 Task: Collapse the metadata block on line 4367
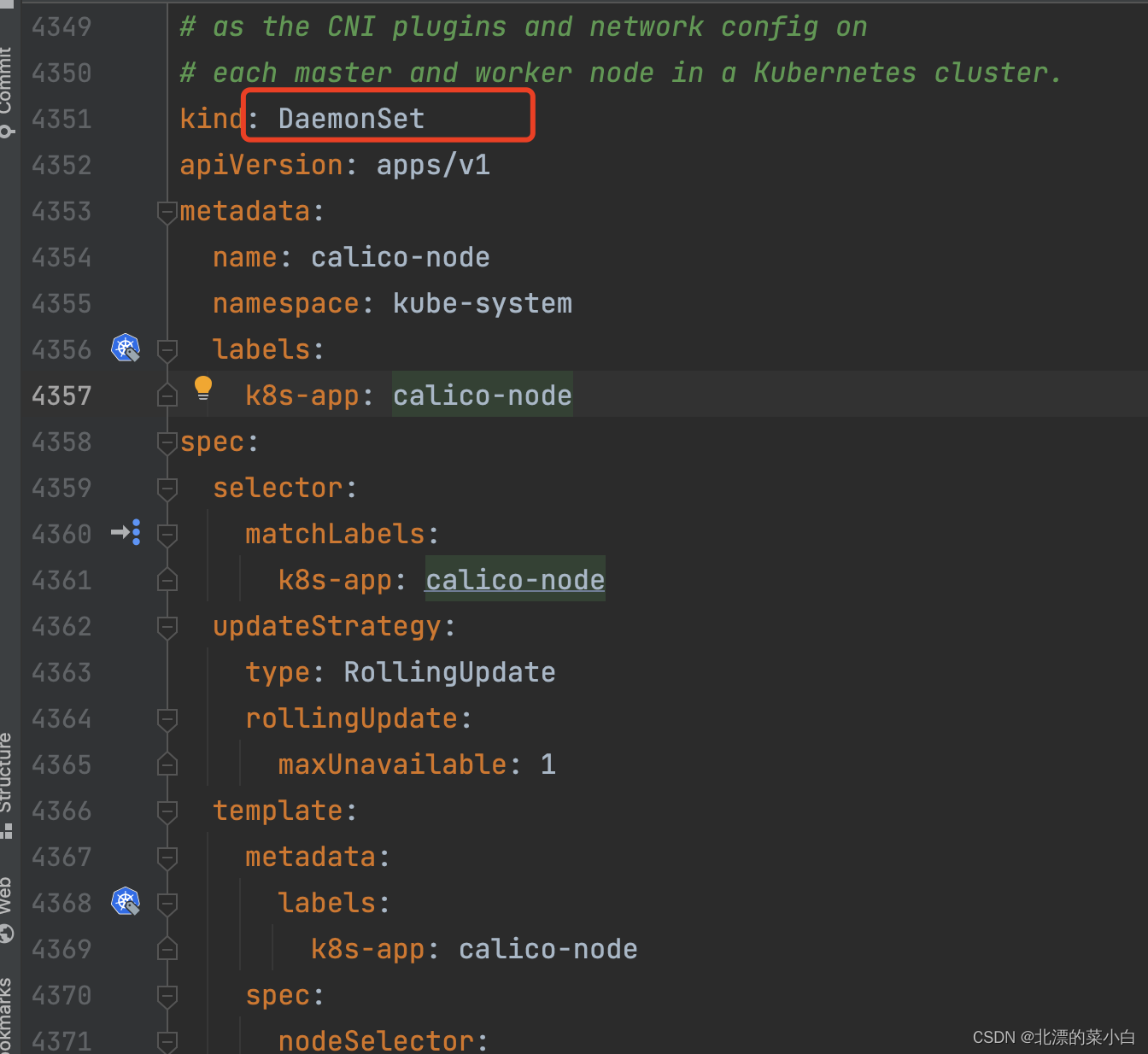pyautogui.click(x=167, y=858)
